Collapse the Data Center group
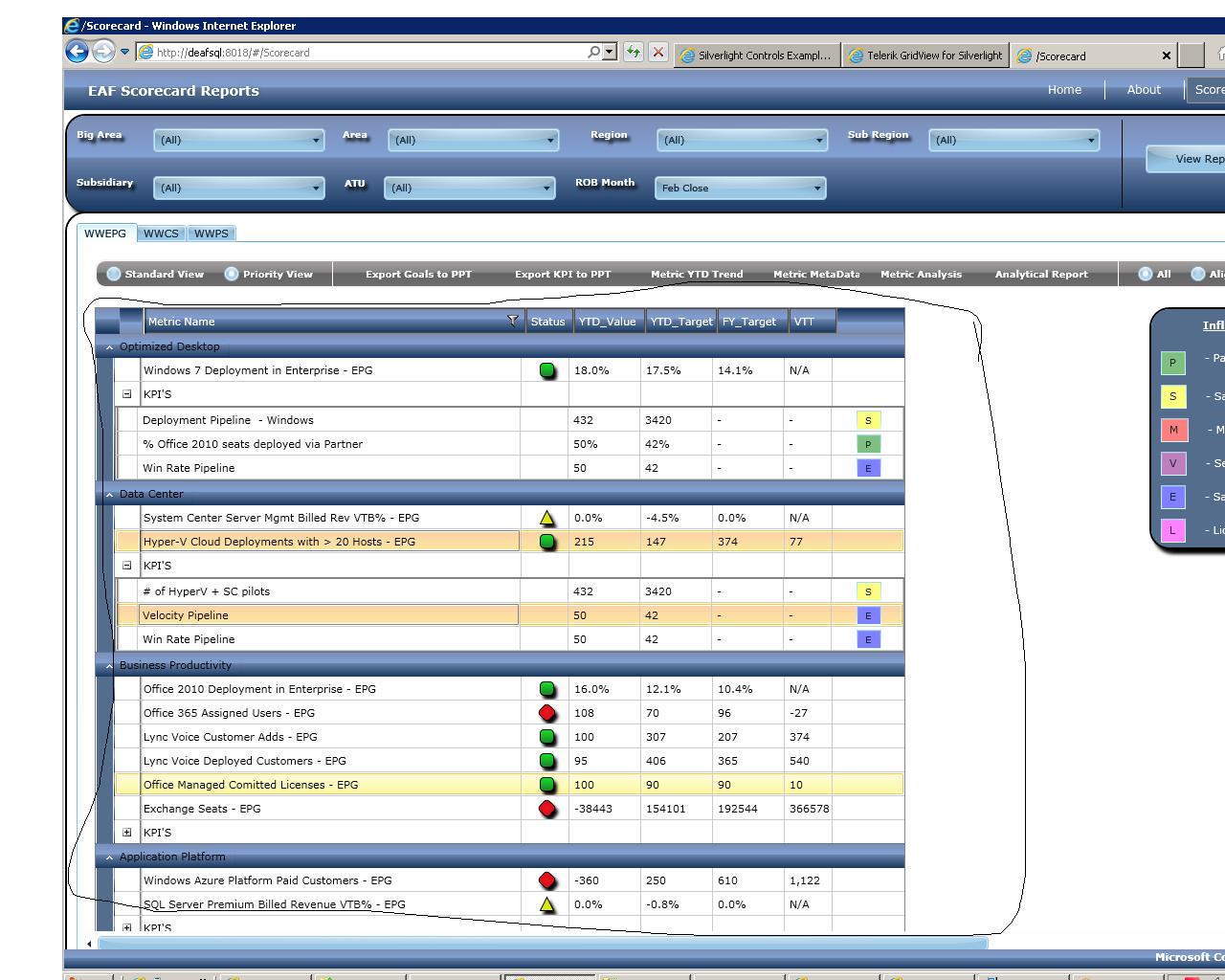 pos(109,495)
